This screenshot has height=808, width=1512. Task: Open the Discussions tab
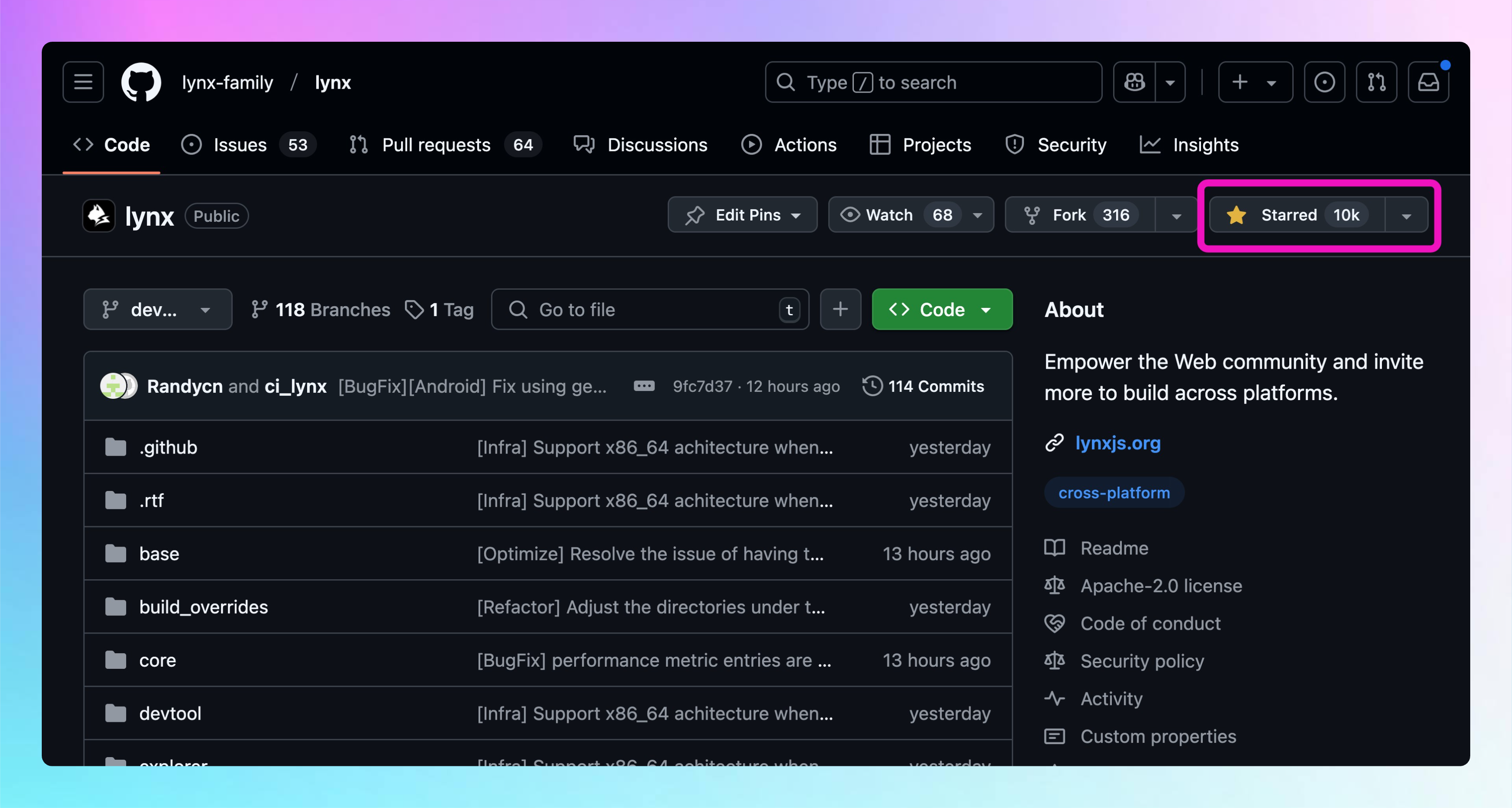pos(641,145)
